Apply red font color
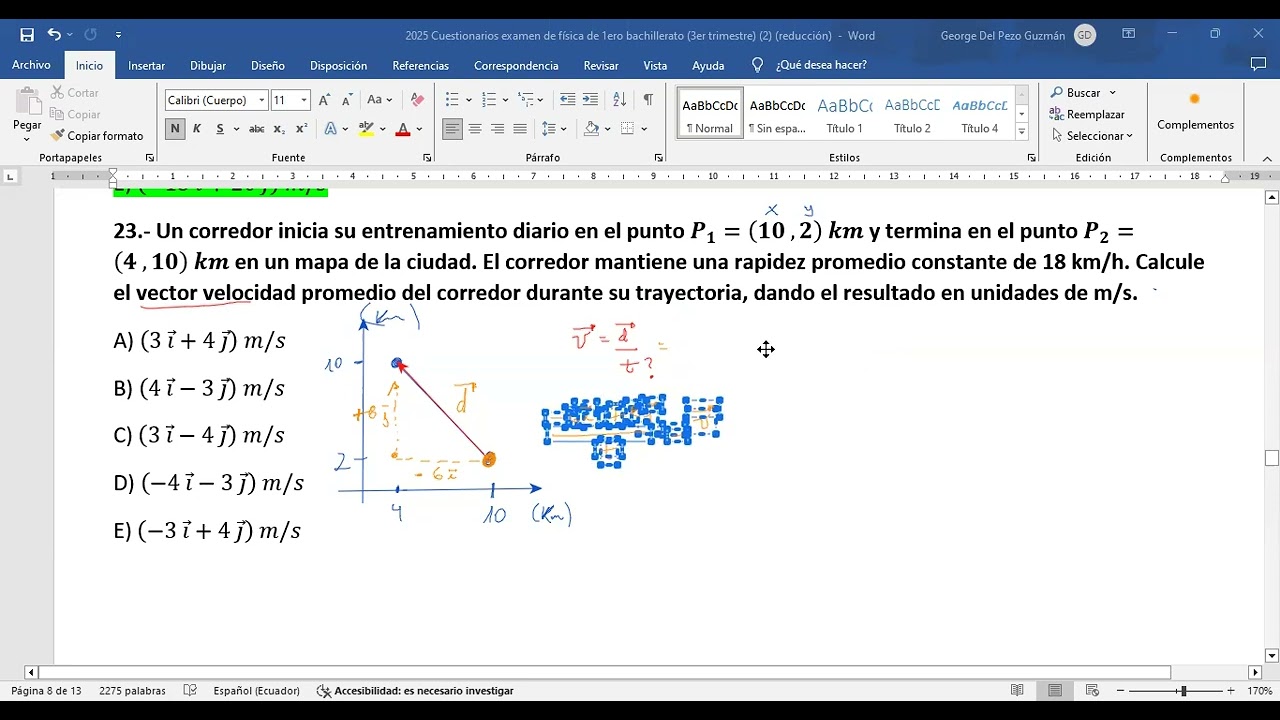The height and width of the screenshot is (720, 1280). pyautogui.click(x=403, y=129)
